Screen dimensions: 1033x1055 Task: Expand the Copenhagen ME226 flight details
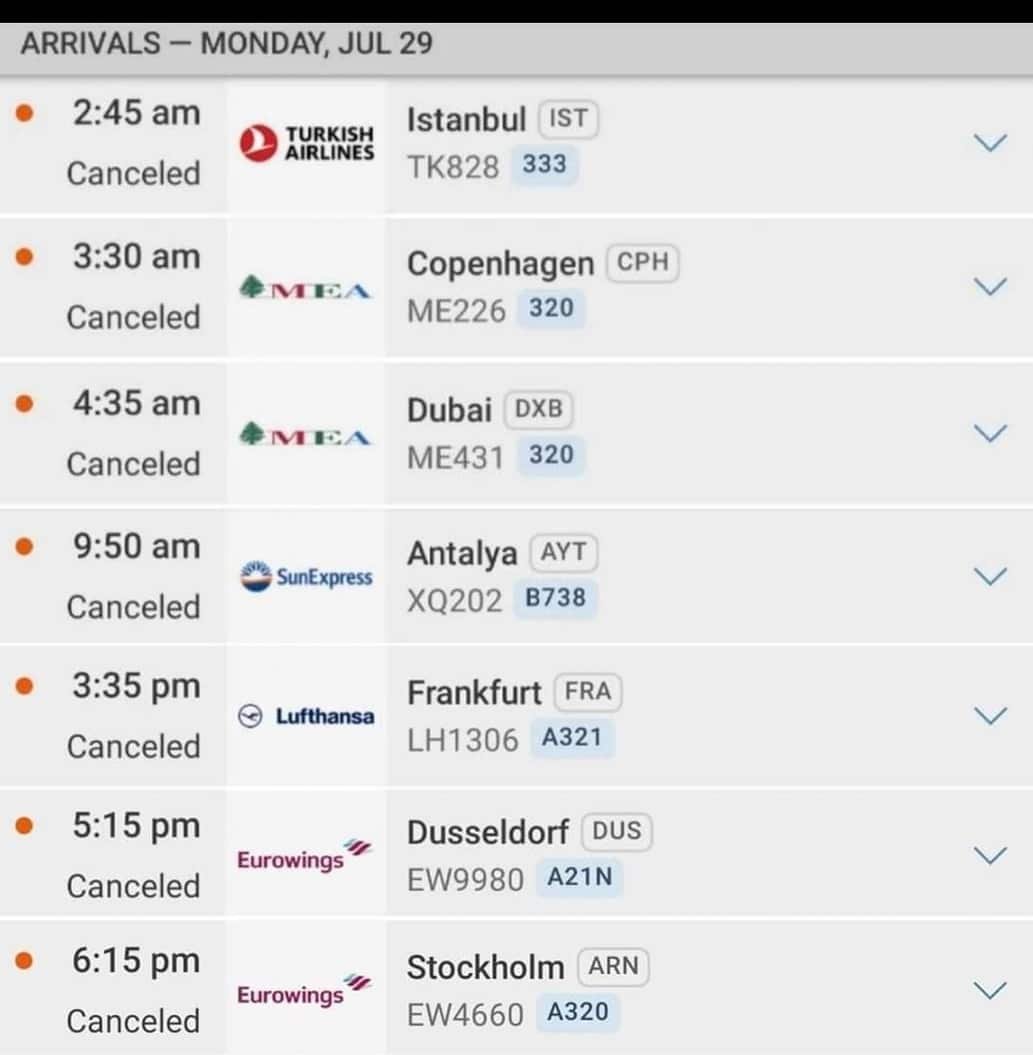[990, 287]
